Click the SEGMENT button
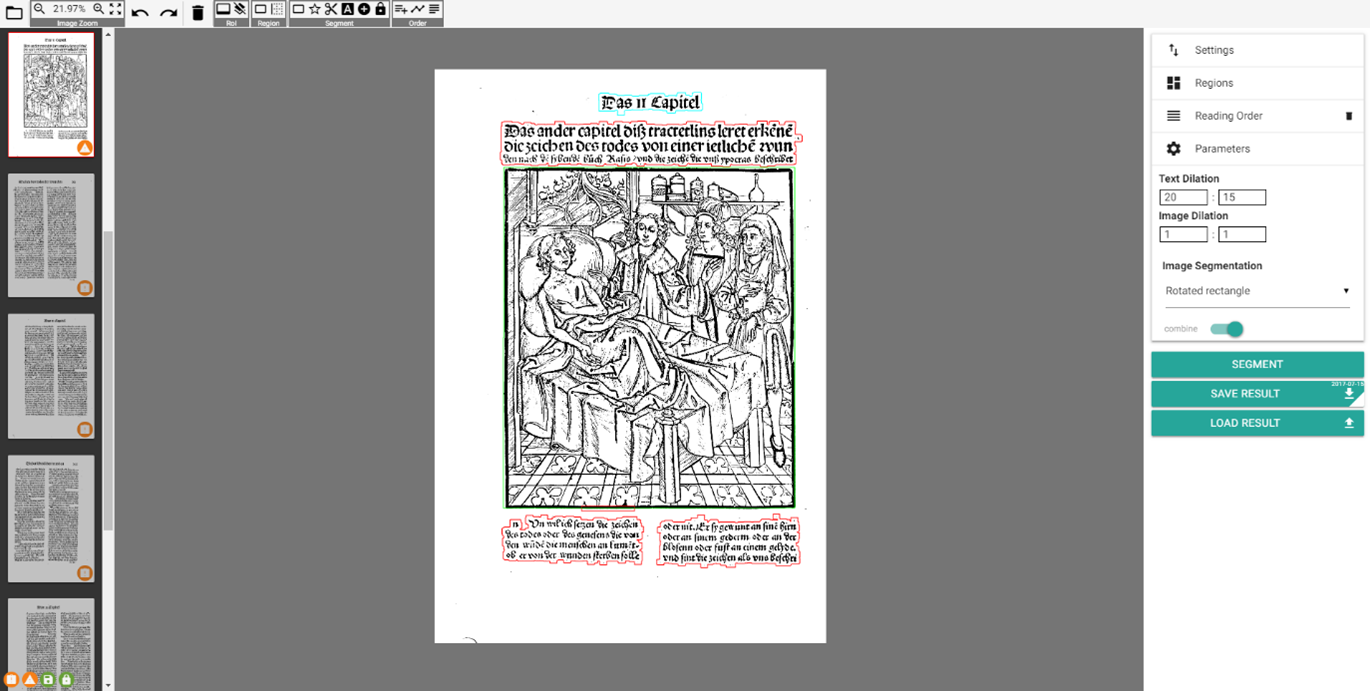 coord(1257,365)
